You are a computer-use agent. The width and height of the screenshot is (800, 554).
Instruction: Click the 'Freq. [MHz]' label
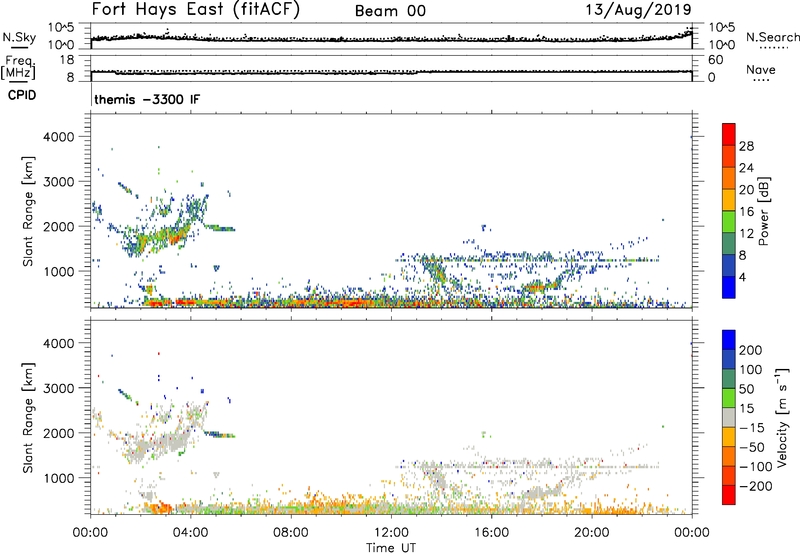coord(19,67)
